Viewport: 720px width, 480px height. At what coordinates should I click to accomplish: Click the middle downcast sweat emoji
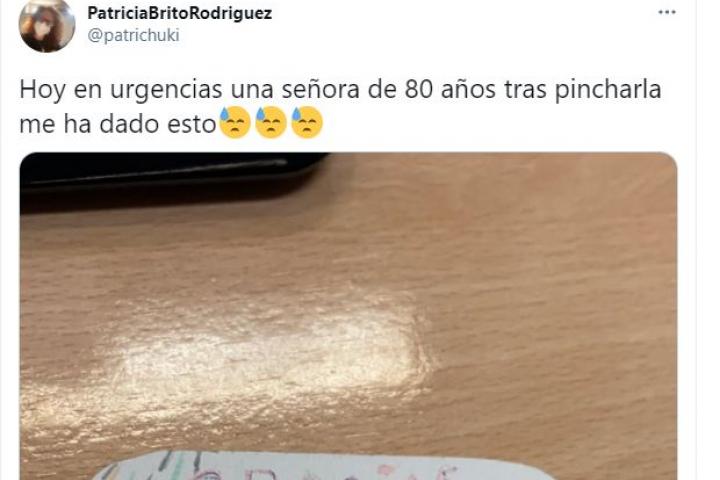click(271, 123)
